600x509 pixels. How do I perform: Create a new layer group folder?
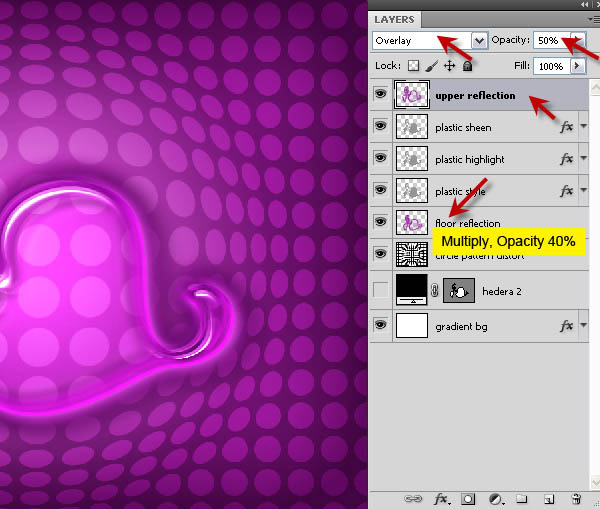(521, 497)
